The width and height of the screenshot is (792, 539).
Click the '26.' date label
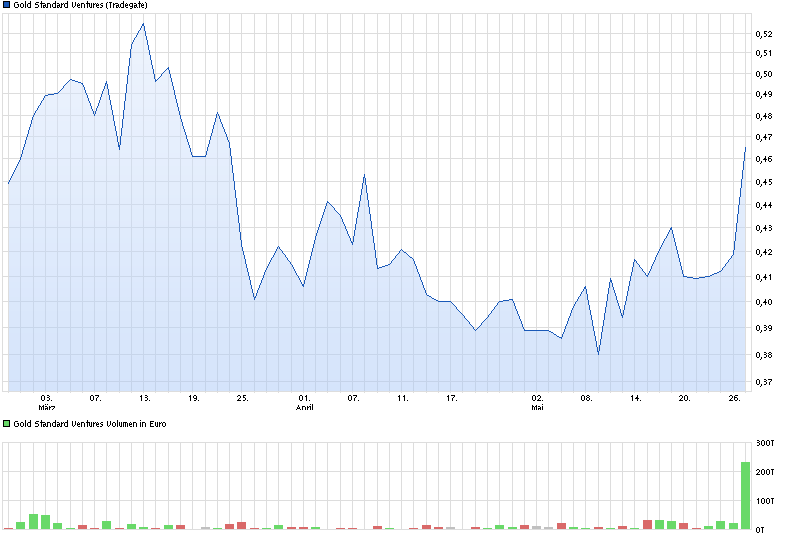coord(734,398)
